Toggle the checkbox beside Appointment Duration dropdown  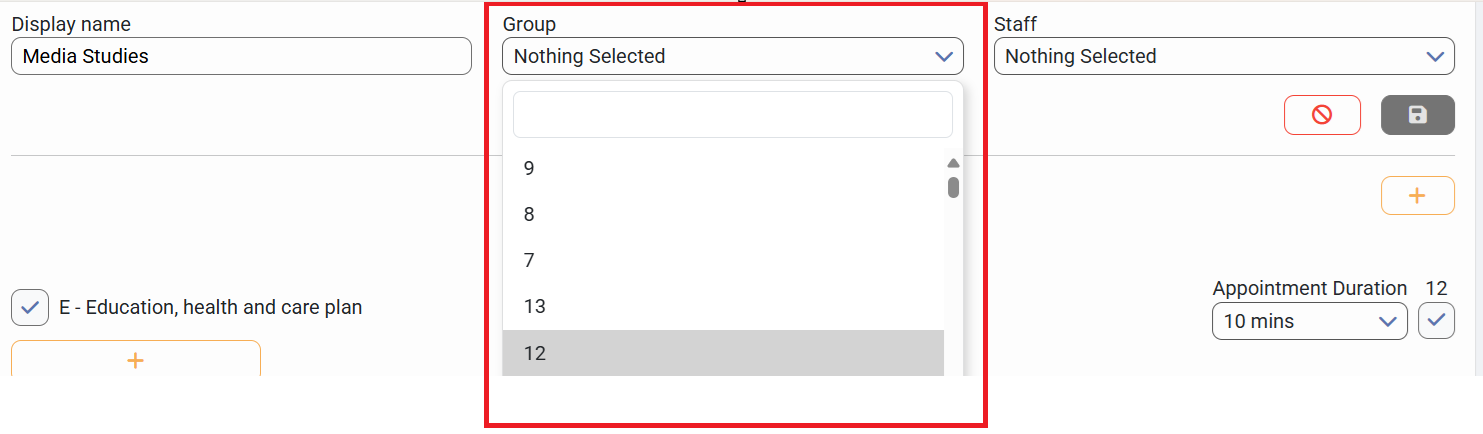[1436, 321]
